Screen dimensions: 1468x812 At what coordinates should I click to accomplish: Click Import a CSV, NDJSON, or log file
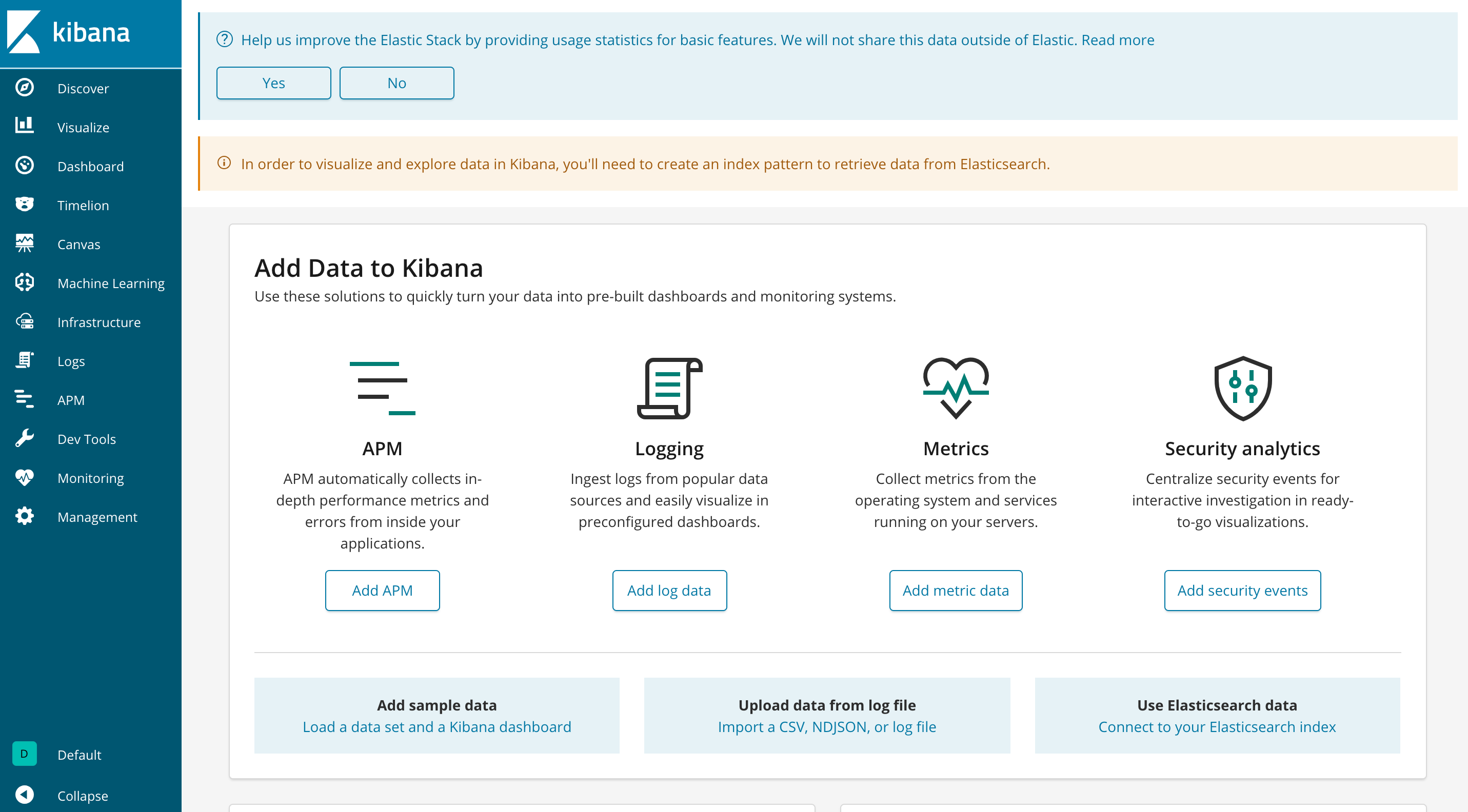(x=827, y=726)
